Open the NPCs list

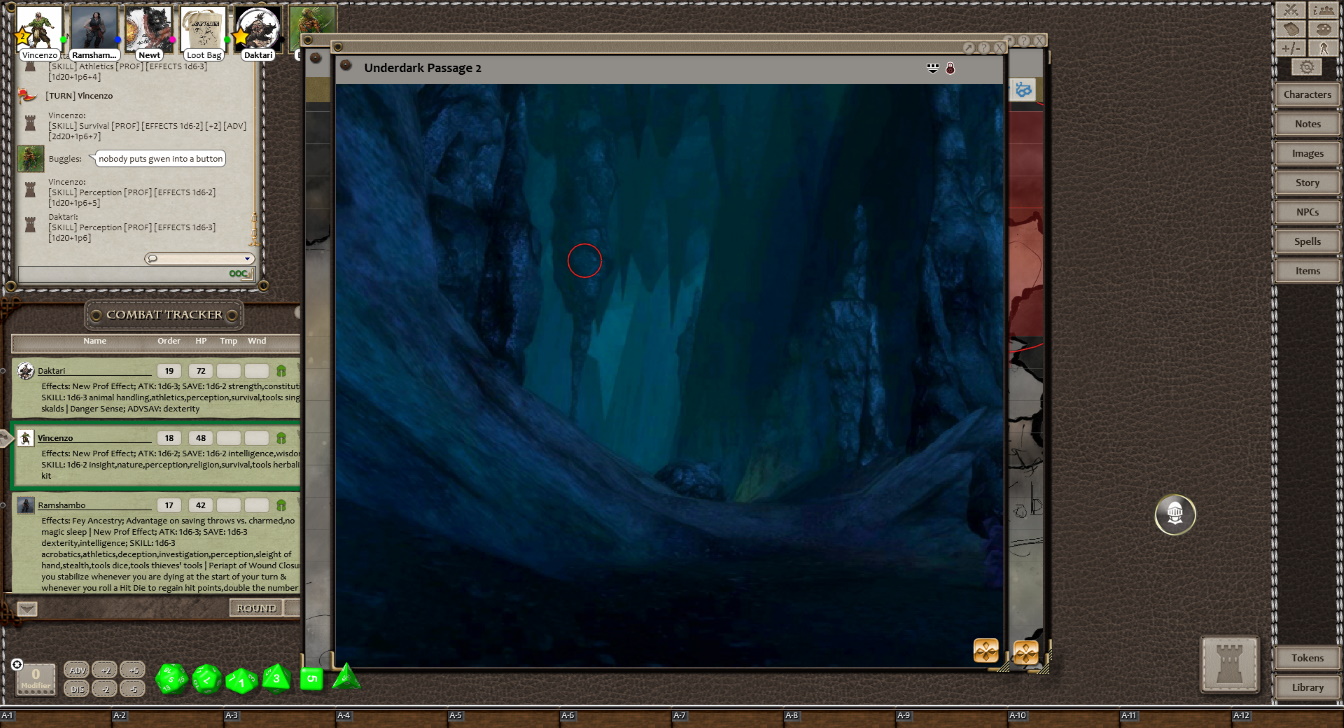coord(1307,212)
